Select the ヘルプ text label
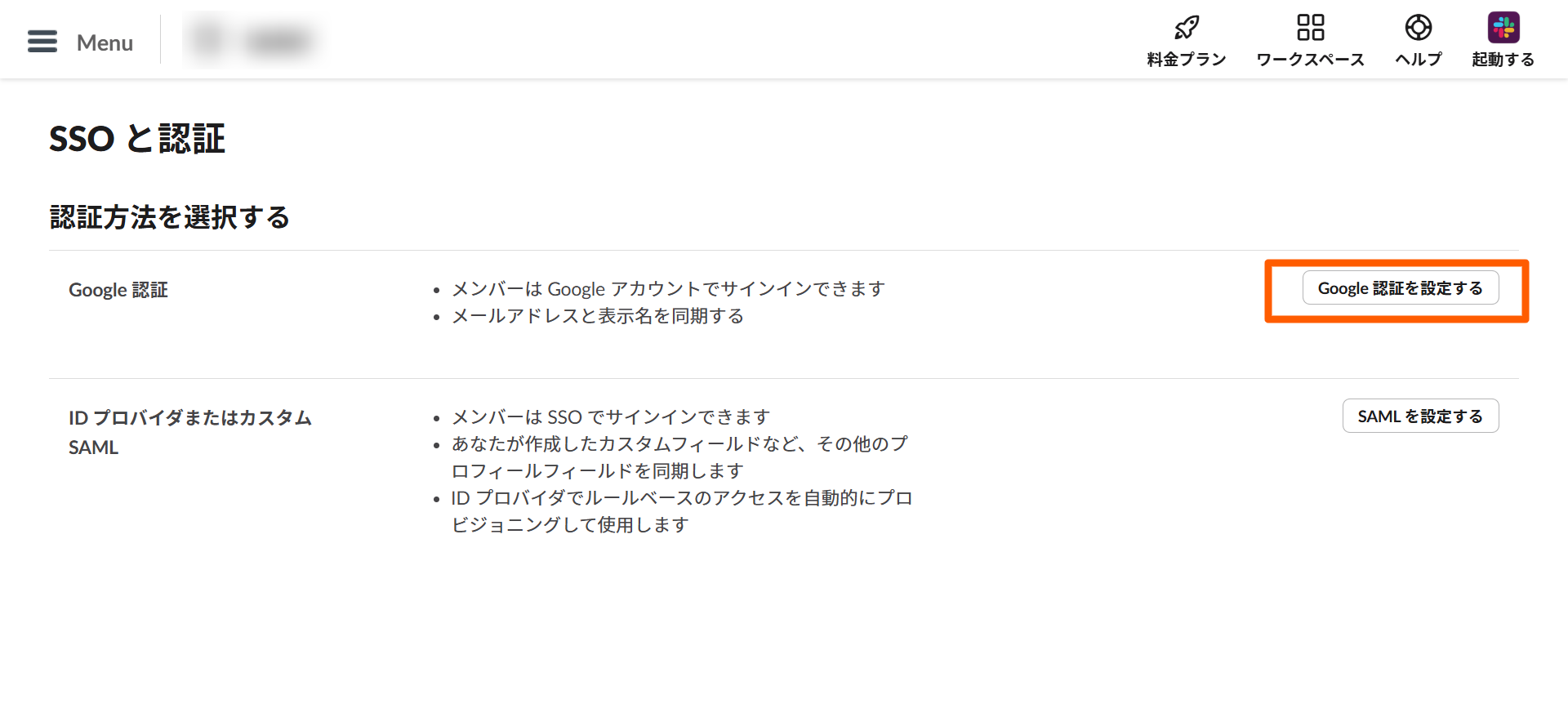This screenshot has height=717, width=1568. point(1418,60)
